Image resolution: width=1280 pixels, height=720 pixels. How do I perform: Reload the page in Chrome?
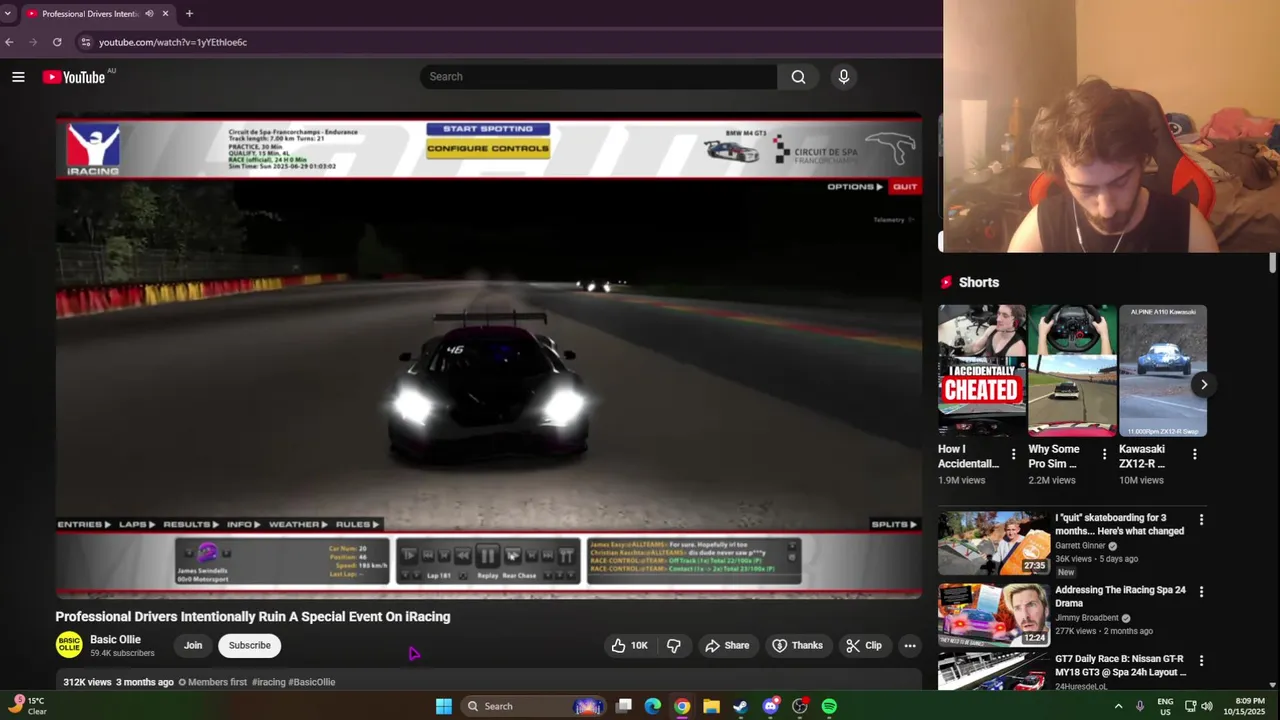coord(57,42)
